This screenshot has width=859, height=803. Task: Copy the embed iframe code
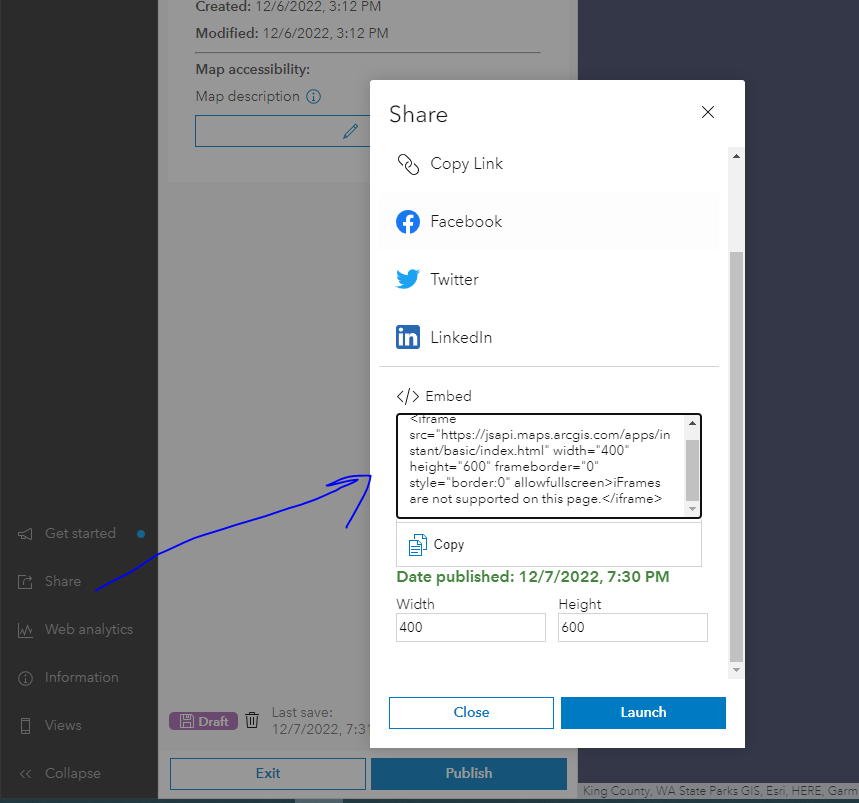tap(436, 544)
